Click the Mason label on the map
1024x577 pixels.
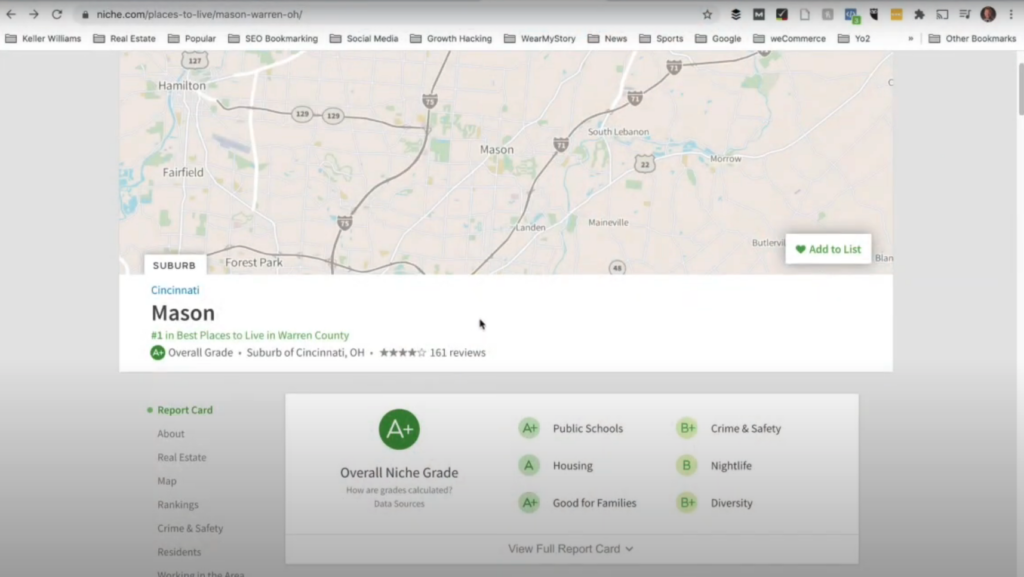coord(497,149)
